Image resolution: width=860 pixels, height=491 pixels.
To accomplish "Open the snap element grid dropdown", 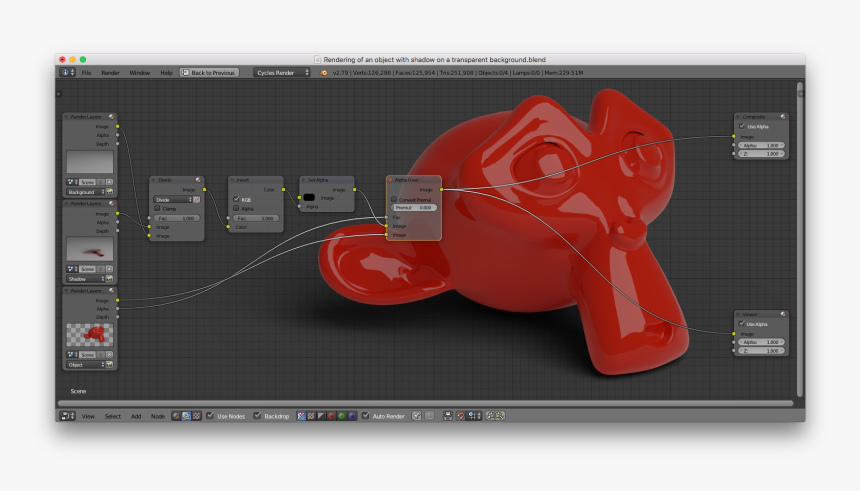I will [x=474, y=416].
